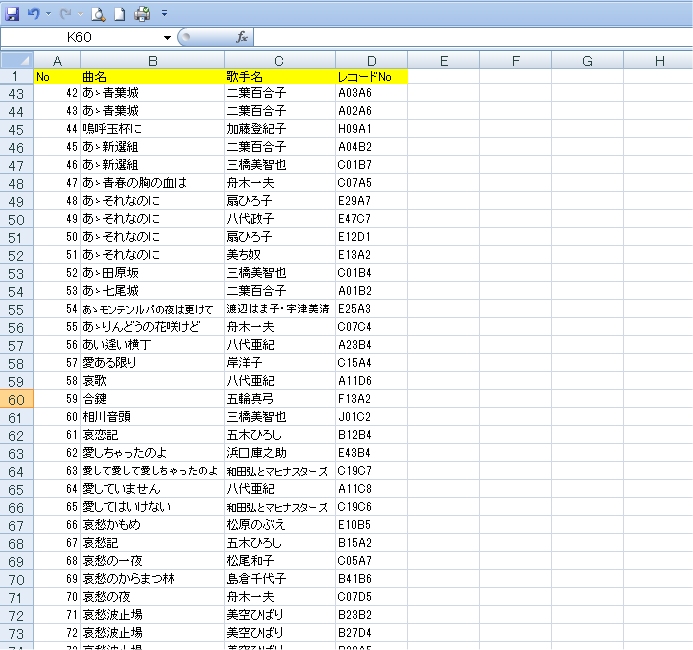Click the yellow 曲名 header cell

152,77
